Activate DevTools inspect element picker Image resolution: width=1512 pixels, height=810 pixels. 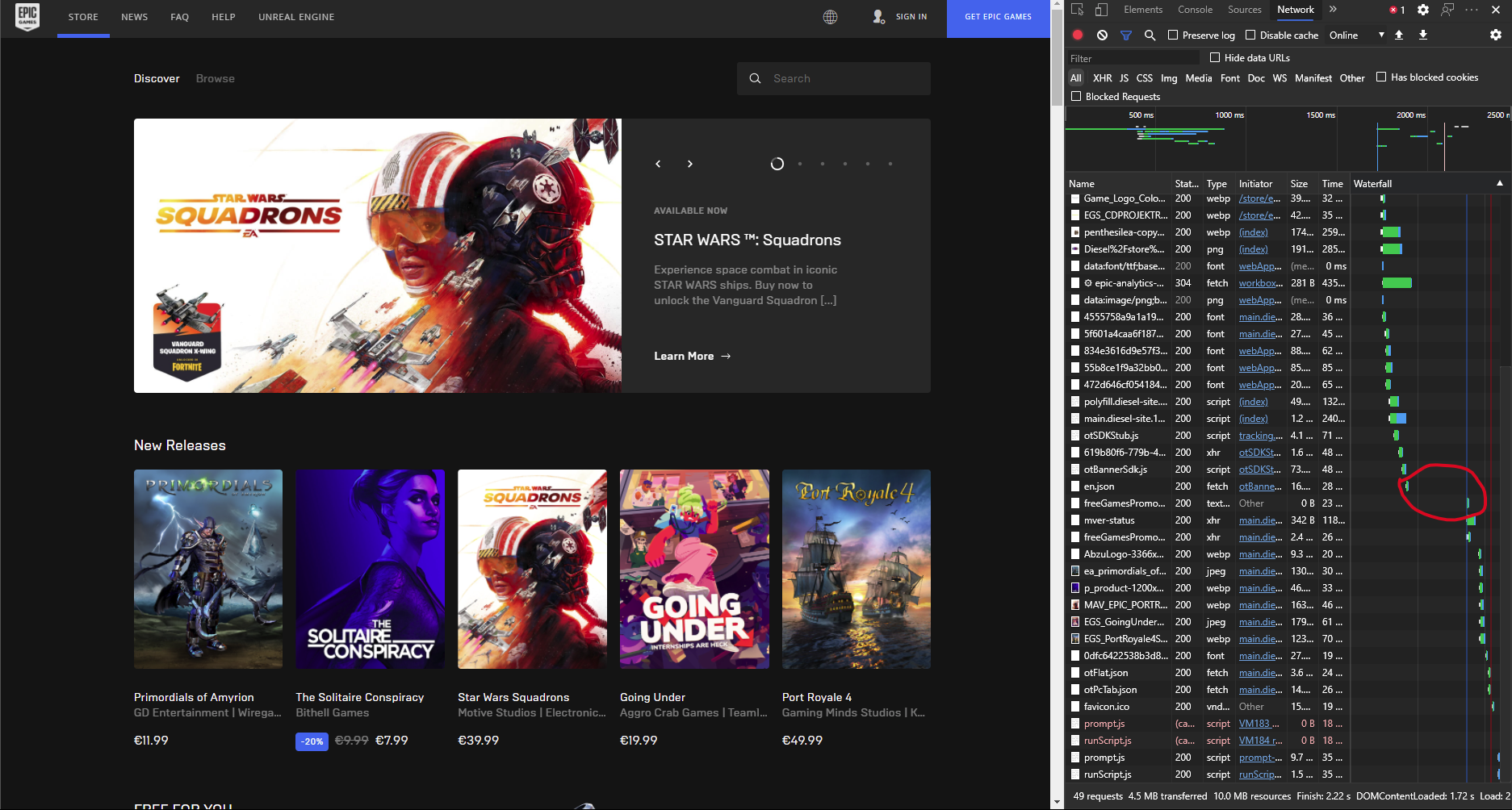click(1078, 10)
